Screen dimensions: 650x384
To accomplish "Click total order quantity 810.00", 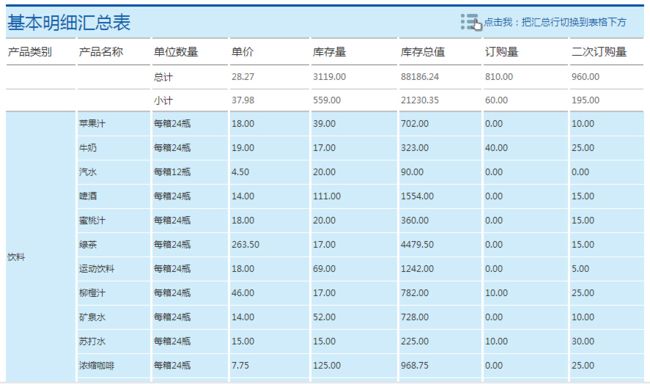I will click(499, 77).
